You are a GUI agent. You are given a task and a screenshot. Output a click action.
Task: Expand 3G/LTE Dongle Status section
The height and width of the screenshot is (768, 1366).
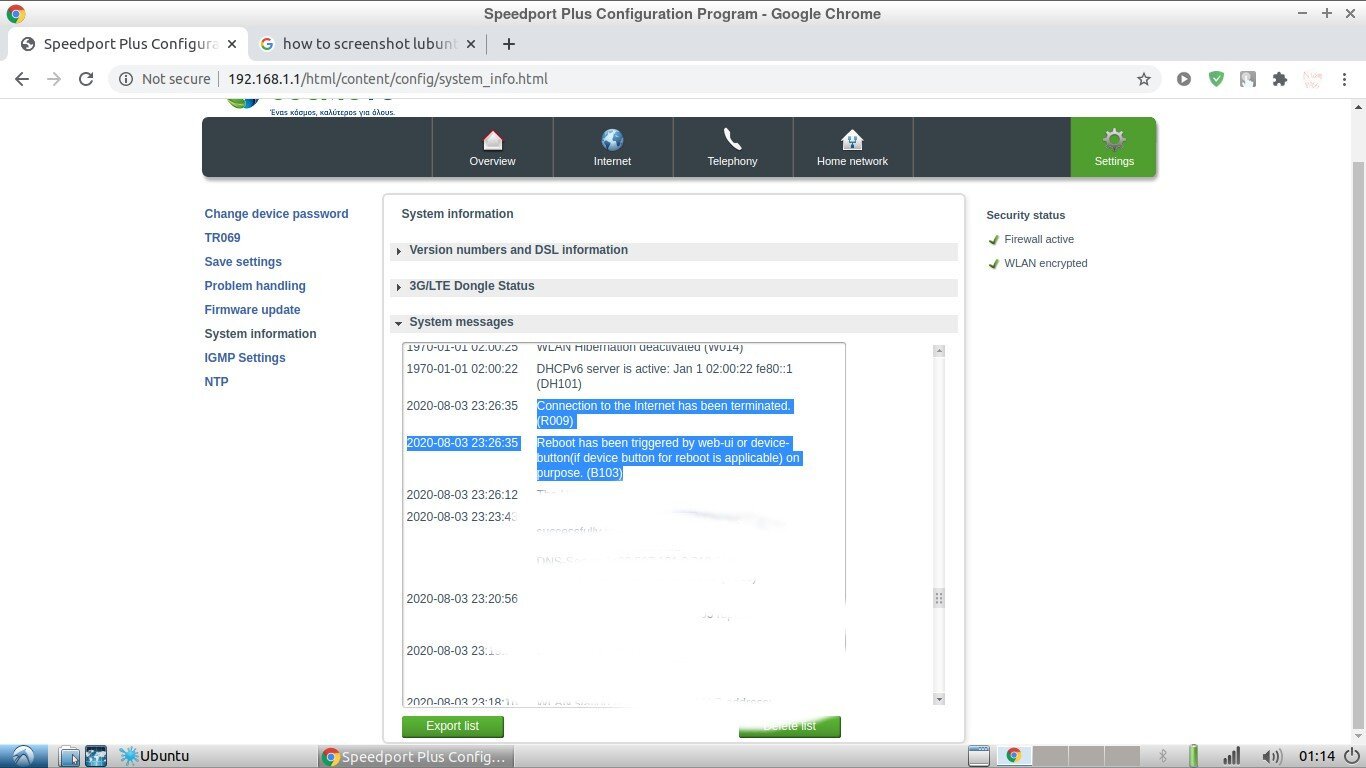[674, 286]
